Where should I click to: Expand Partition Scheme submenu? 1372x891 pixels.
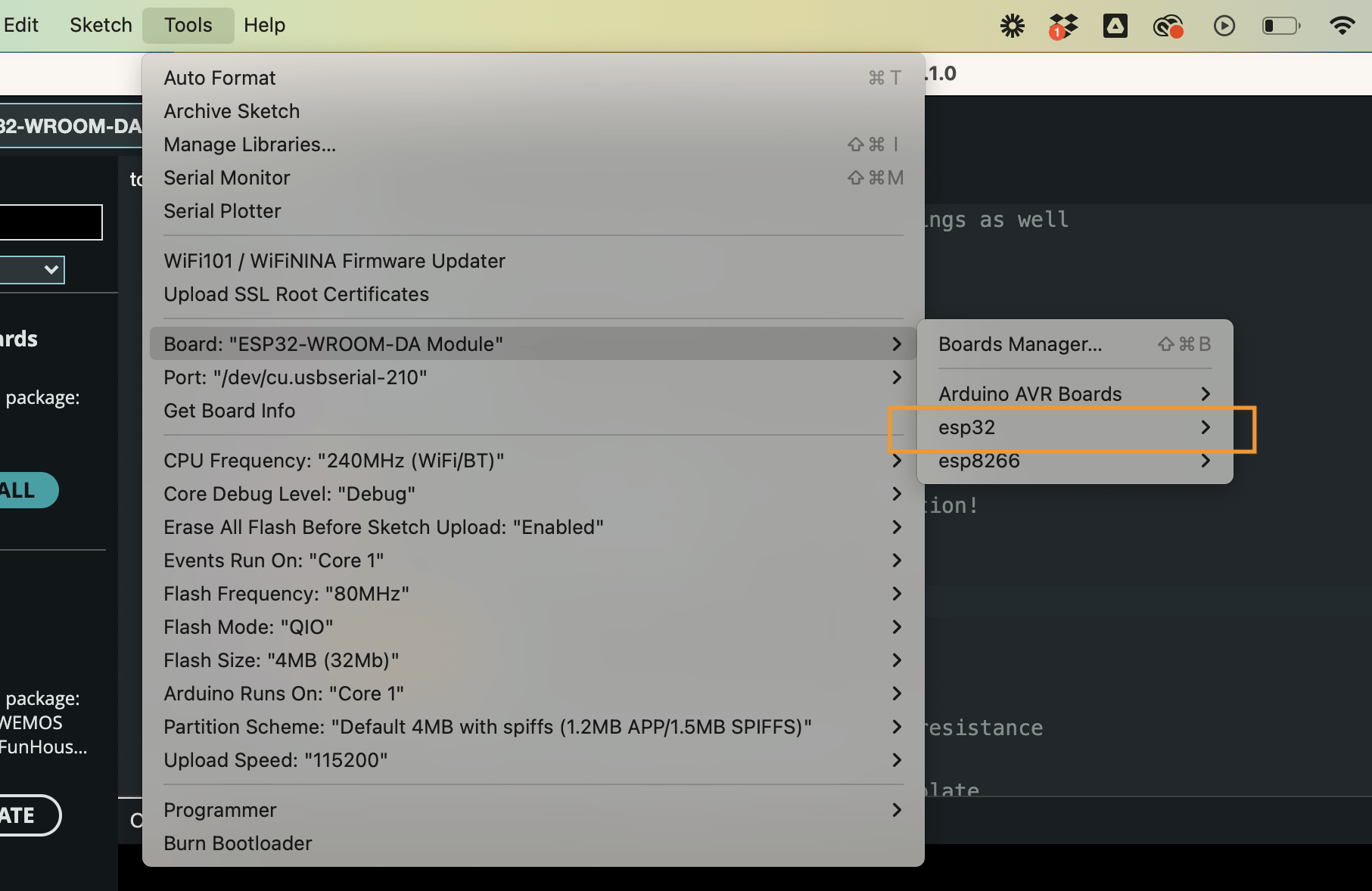click(x=533, y=727)
